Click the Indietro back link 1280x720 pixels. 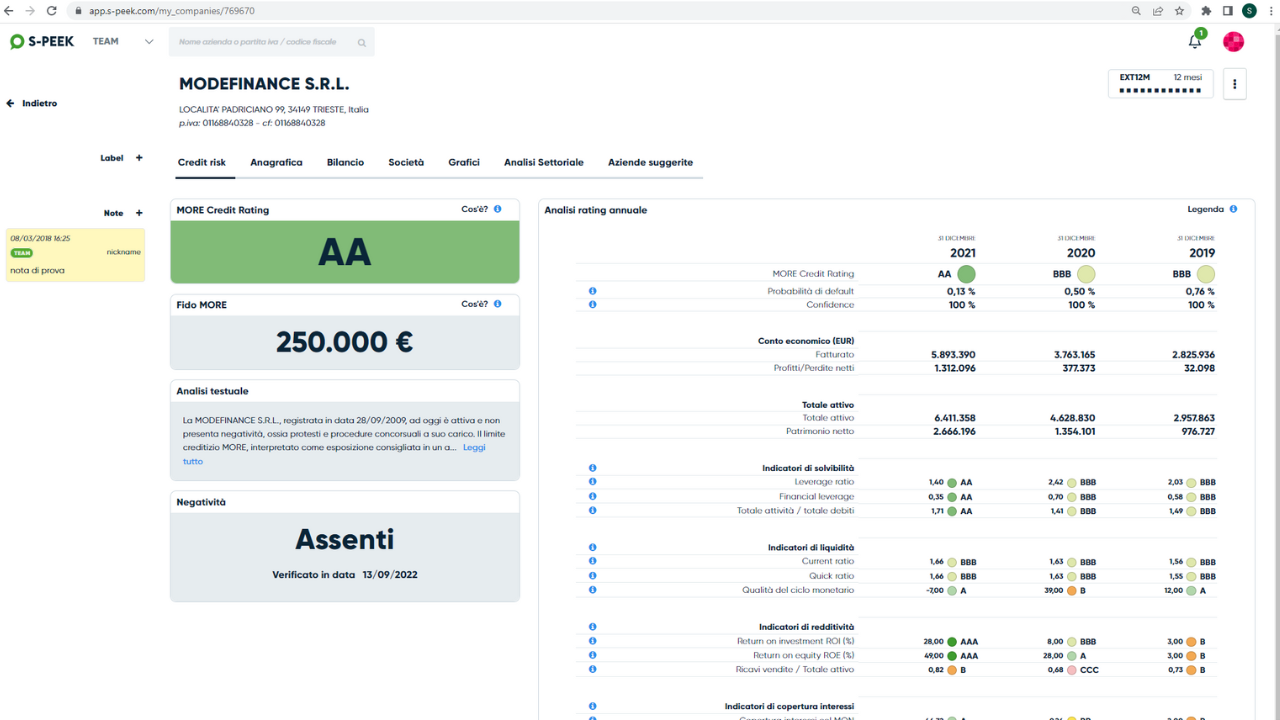tap(40, 103)
